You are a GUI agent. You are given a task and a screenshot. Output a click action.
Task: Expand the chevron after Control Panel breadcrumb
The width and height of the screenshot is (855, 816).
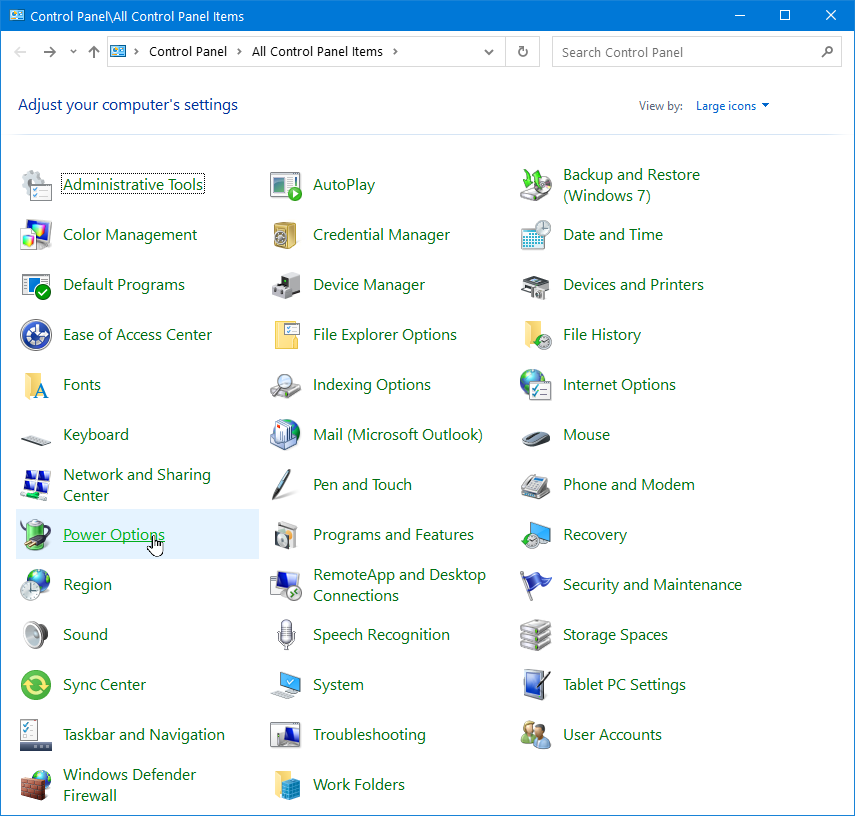239,52
